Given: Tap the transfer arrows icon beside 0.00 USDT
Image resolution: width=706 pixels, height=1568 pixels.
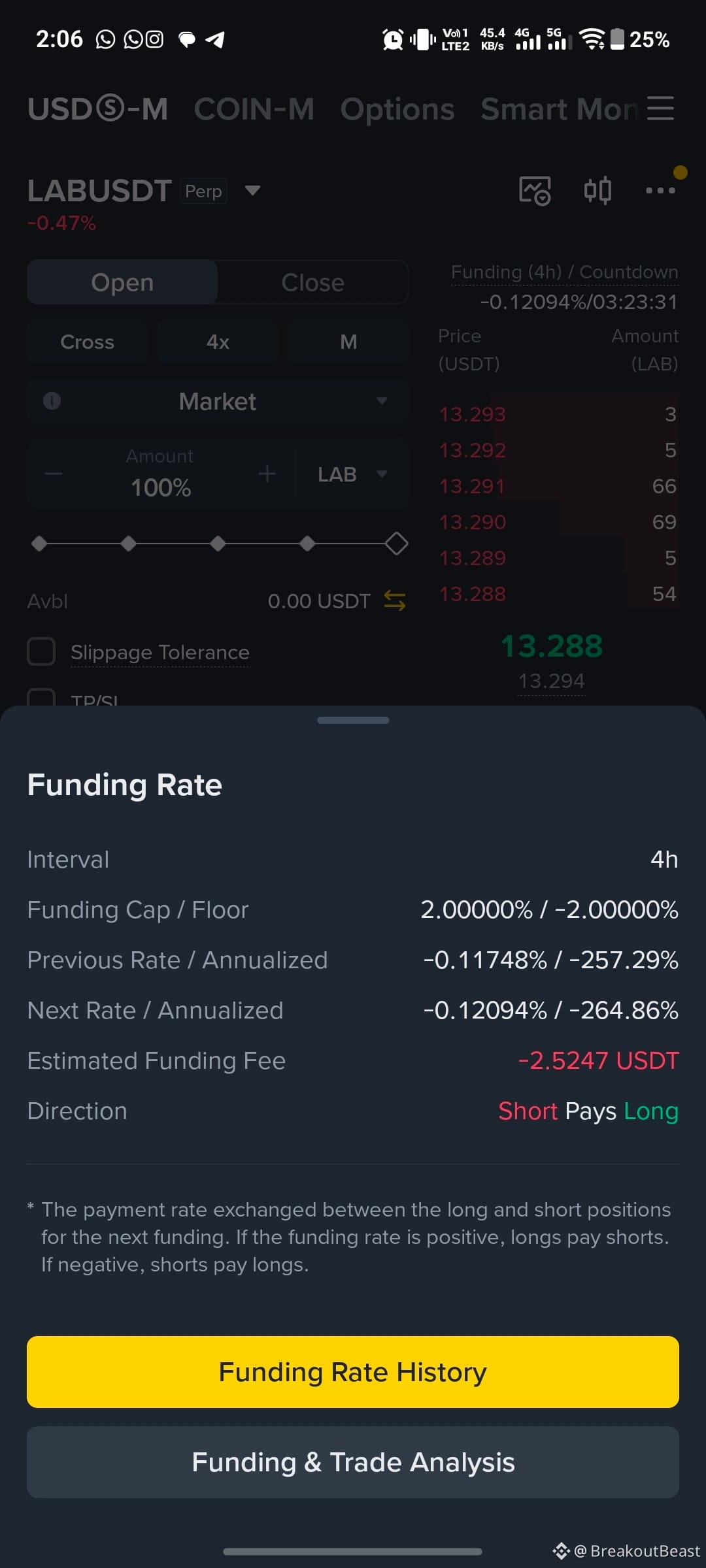Looking at the screenshot, I should [395, 600].
